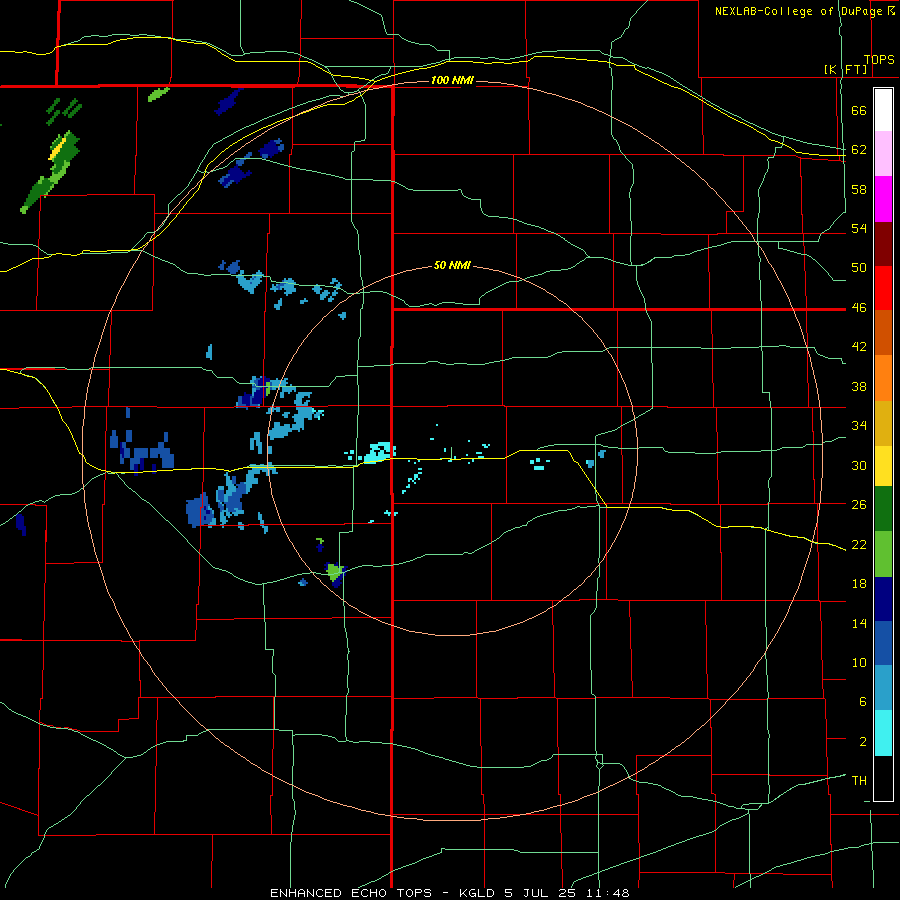Click the navy band between 18 and 14
The width and height of the screenshot is (900, 900).
pos(883,599)
